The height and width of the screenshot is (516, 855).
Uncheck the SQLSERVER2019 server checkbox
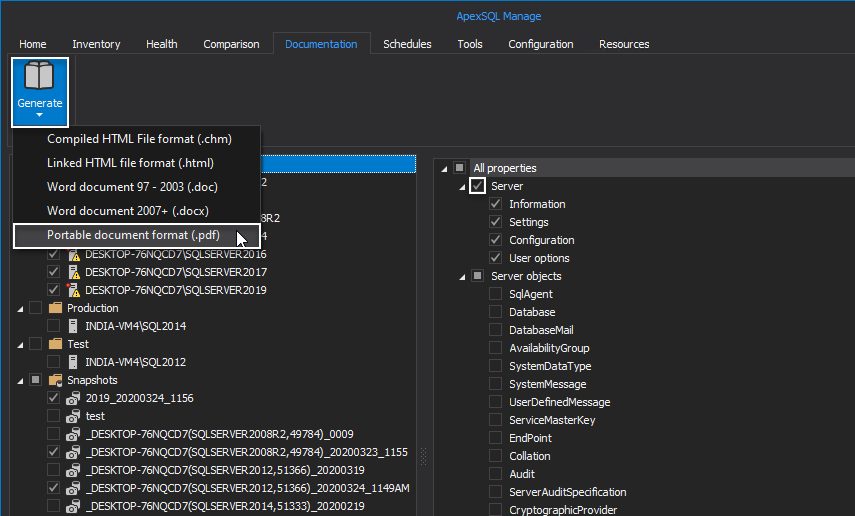point(53,290)
